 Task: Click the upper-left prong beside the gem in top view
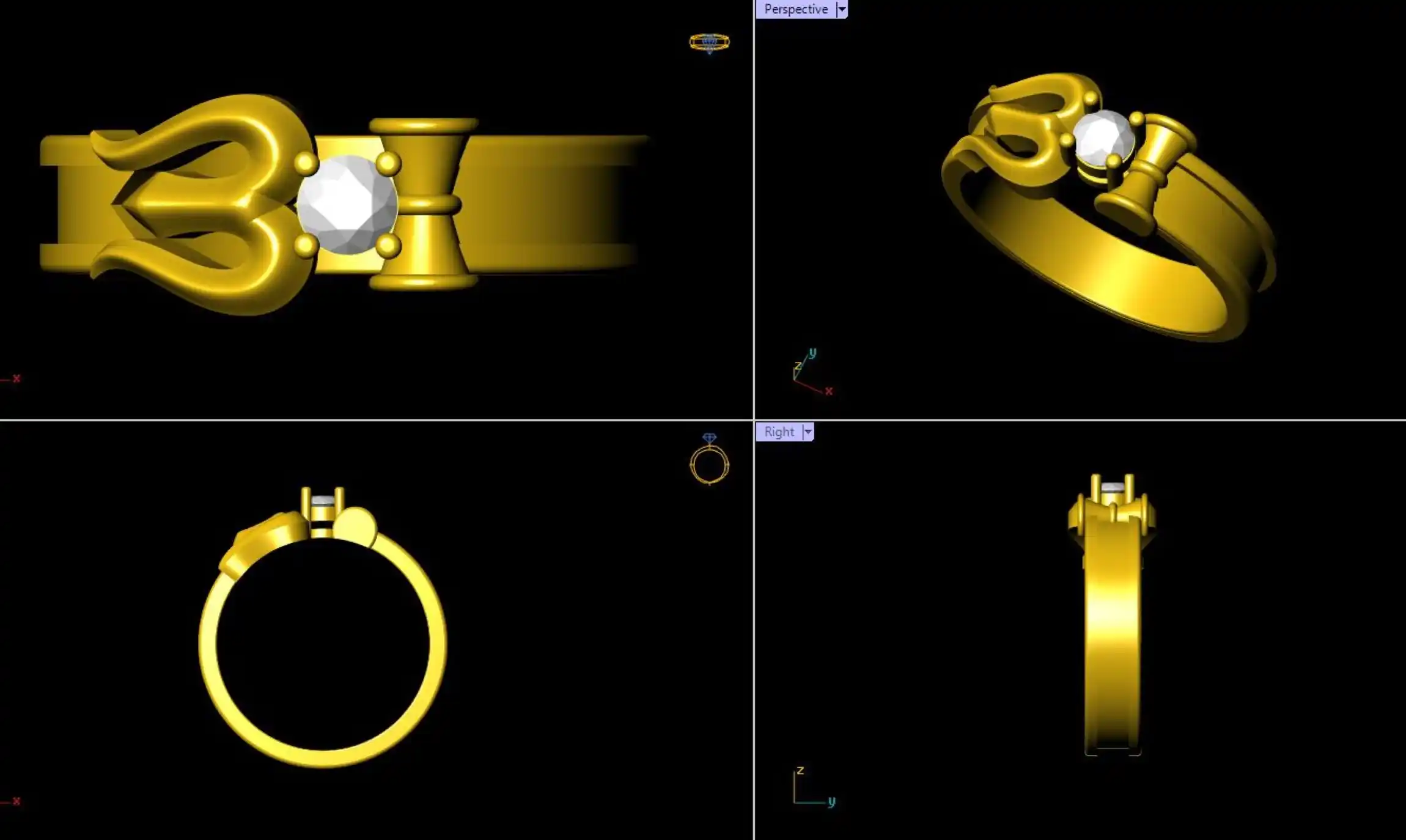coord(306,164)
